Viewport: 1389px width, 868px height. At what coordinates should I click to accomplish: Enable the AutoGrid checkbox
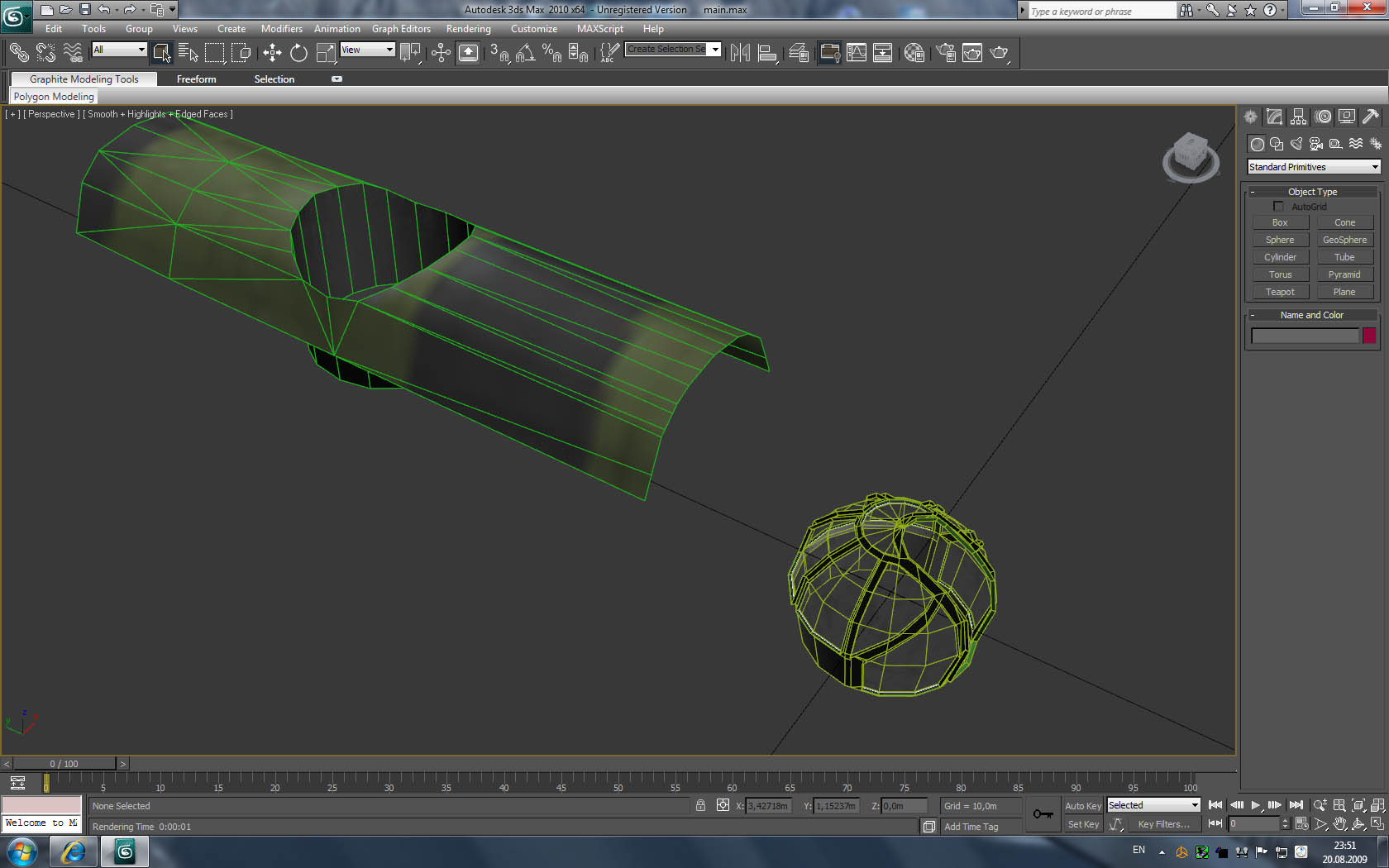[1278, 207]
